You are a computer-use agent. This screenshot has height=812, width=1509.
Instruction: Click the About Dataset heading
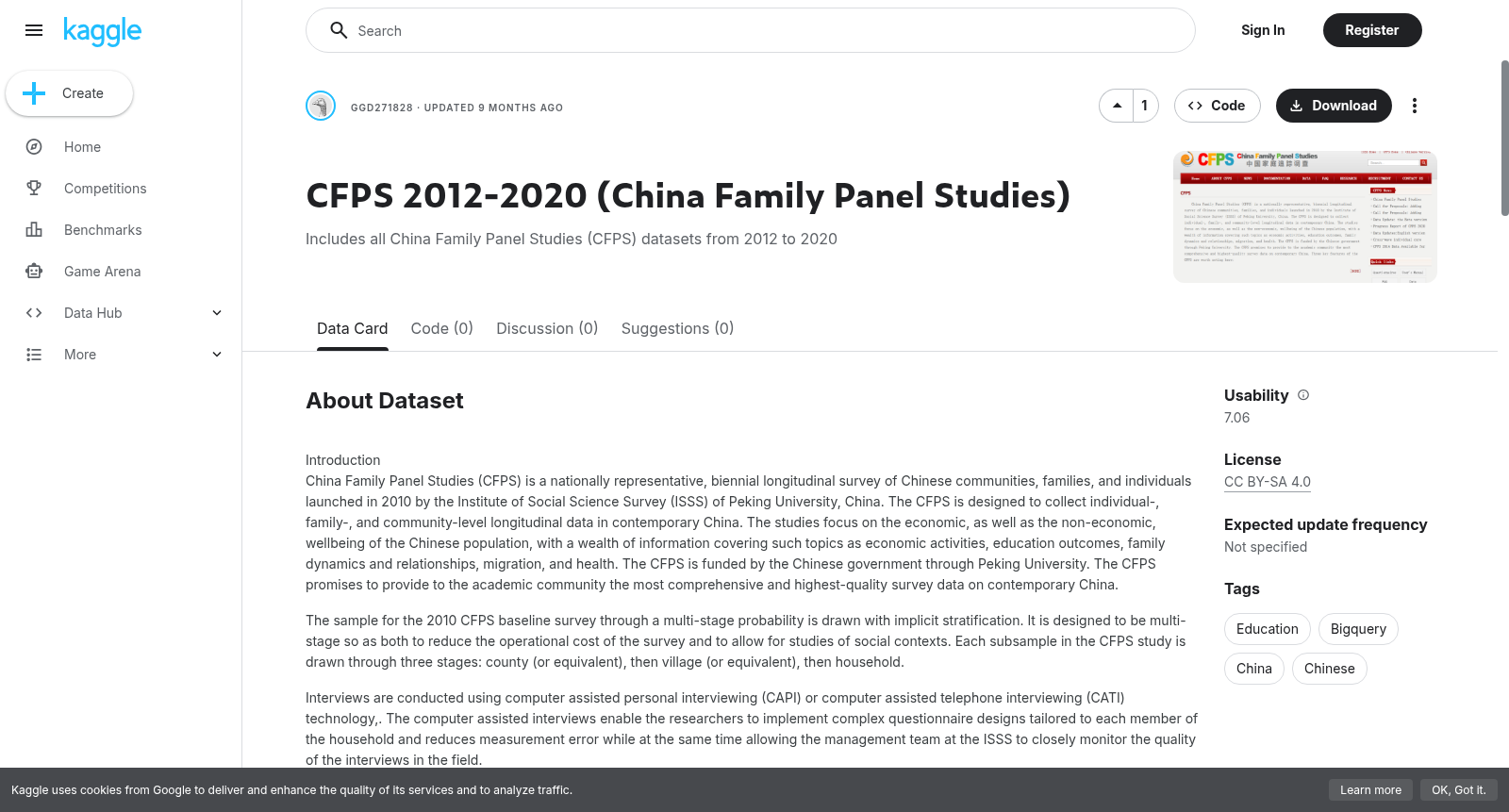point(385,401)
